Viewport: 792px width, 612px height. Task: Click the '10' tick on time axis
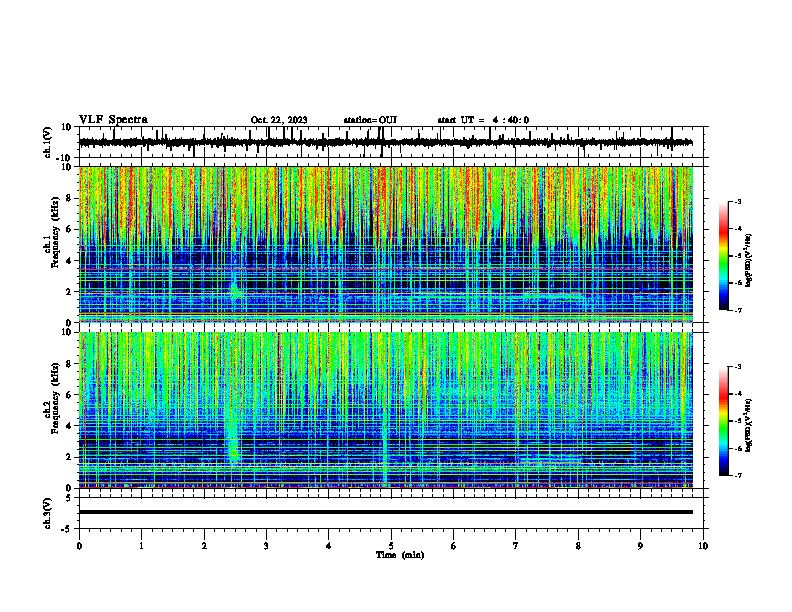703,546
